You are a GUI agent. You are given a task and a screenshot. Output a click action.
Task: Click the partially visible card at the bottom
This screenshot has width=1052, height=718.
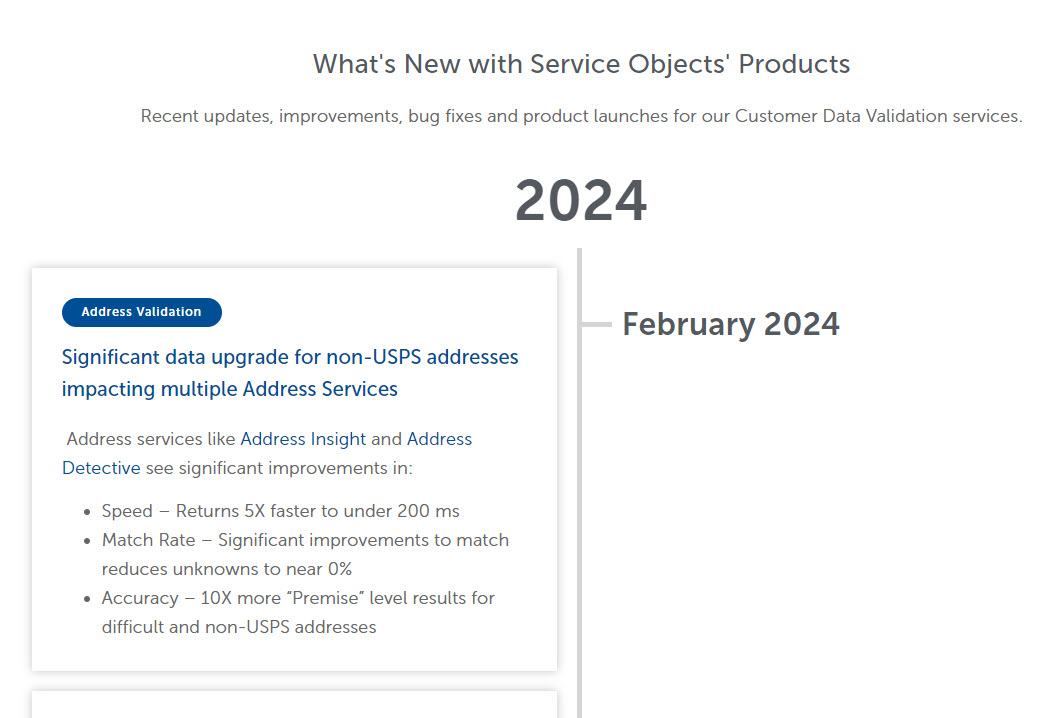tap(295, 705)
